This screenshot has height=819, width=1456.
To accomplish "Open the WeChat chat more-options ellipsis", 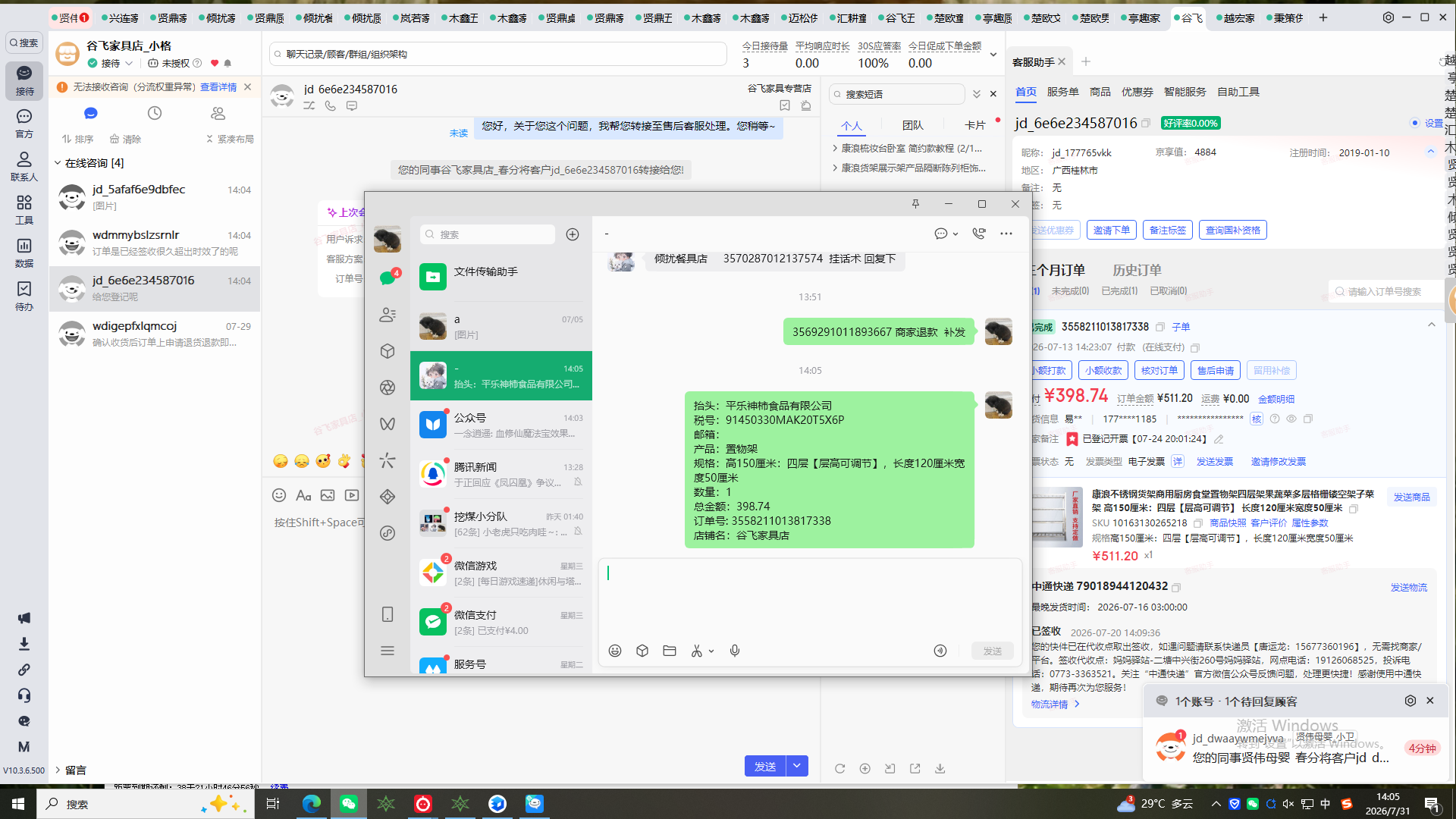I will (x=1006, y=234).
